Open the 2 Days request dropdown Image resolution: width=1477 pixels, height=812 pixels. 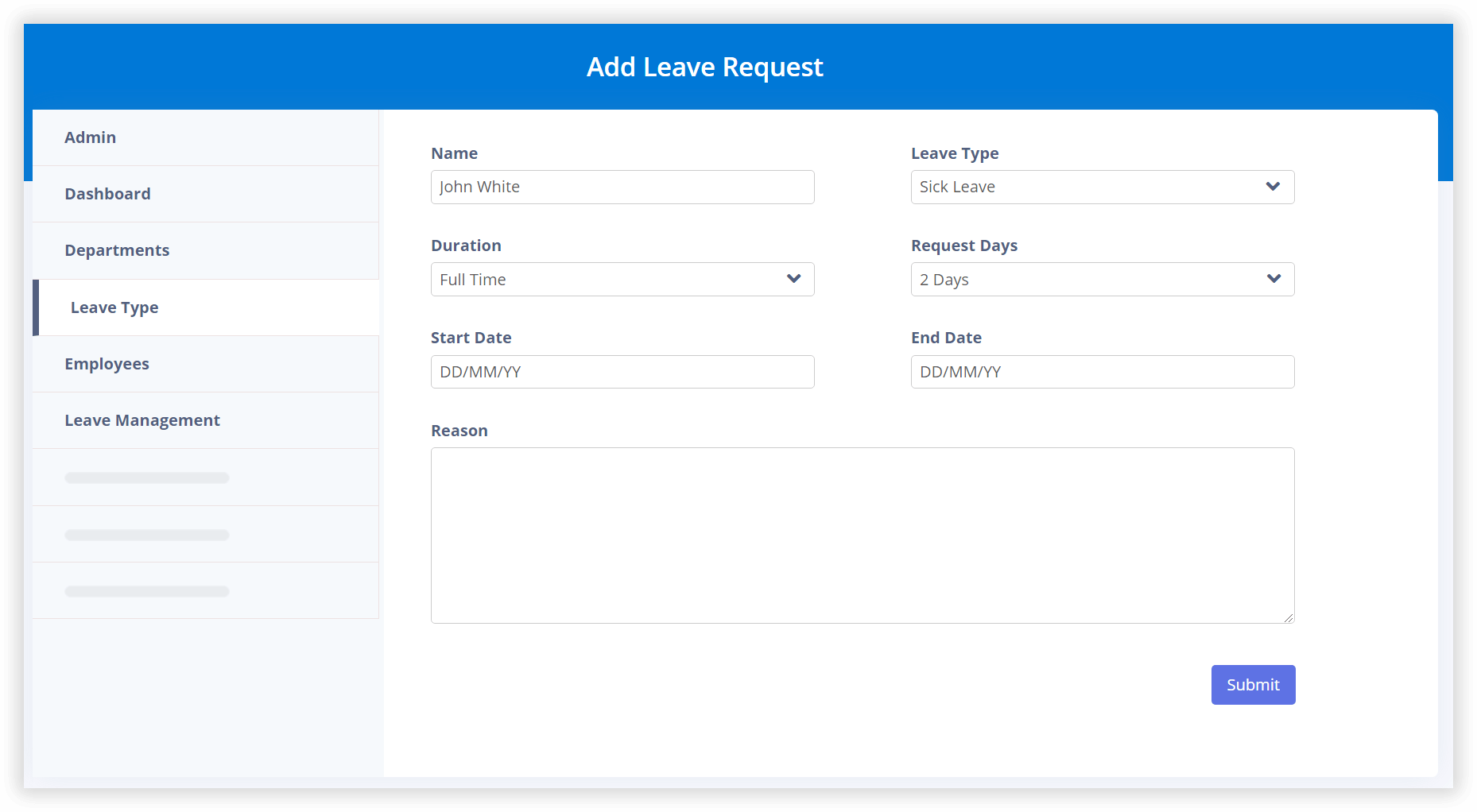tap(1103, 280)
